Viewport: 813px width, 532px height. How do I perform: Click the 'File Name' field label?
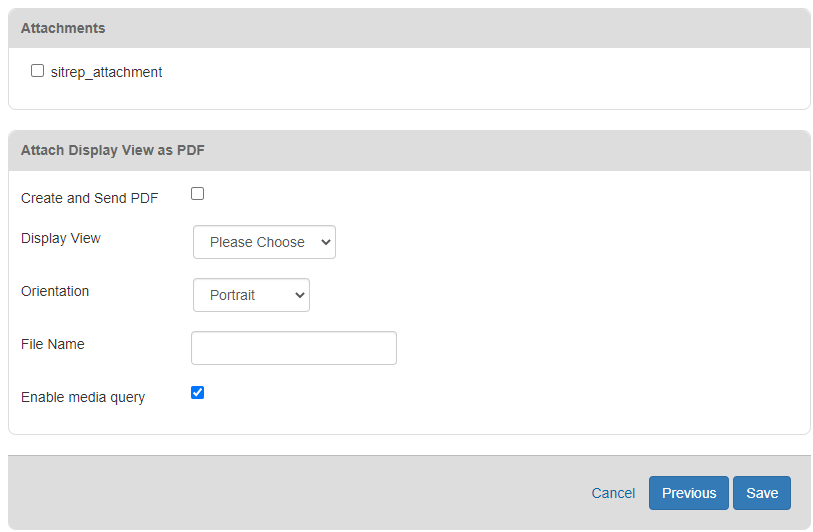point(53,344)
